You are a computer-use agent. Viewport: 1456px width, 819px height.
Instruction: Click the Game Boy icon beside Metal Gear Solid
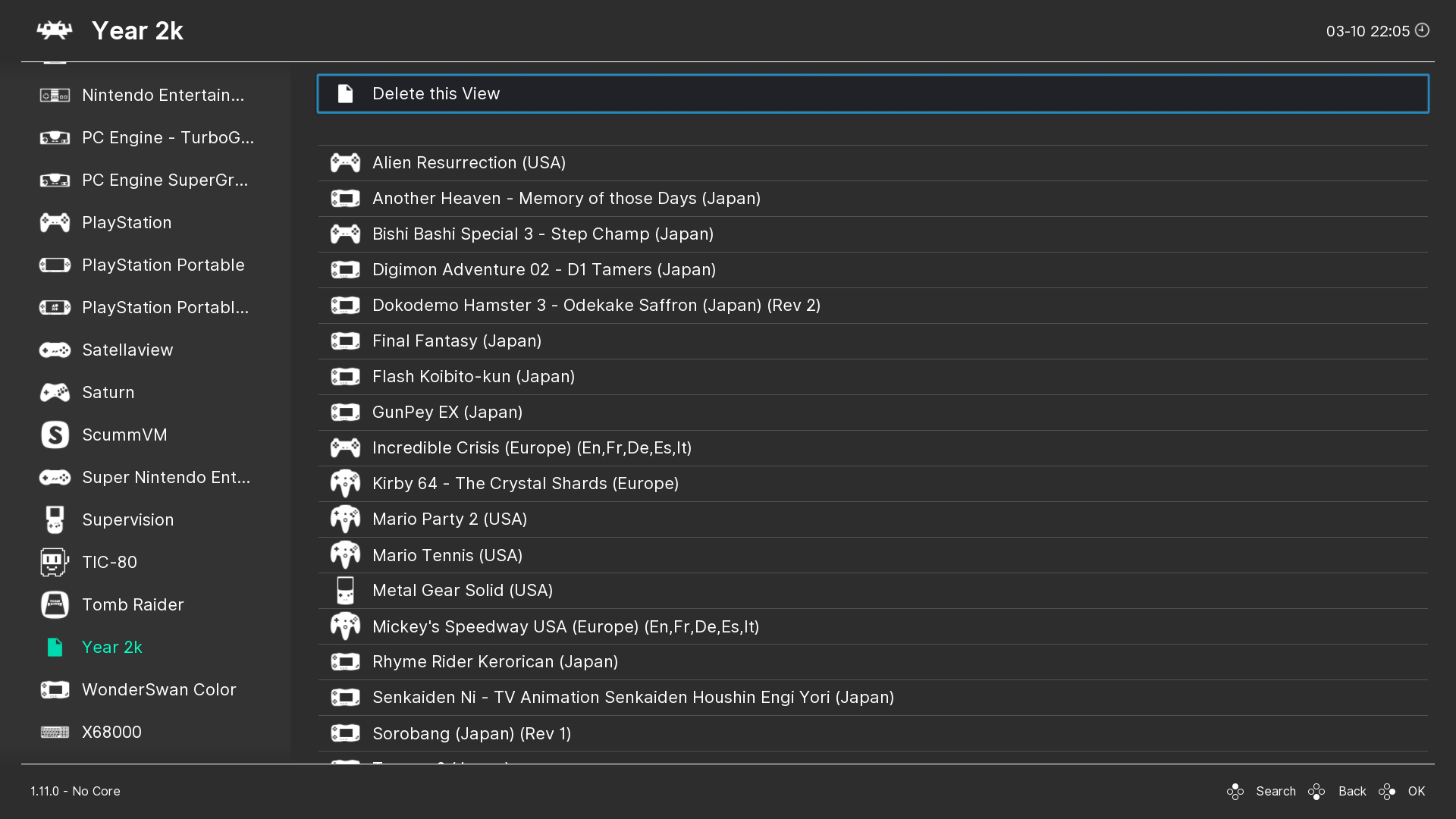click(345, 591)
